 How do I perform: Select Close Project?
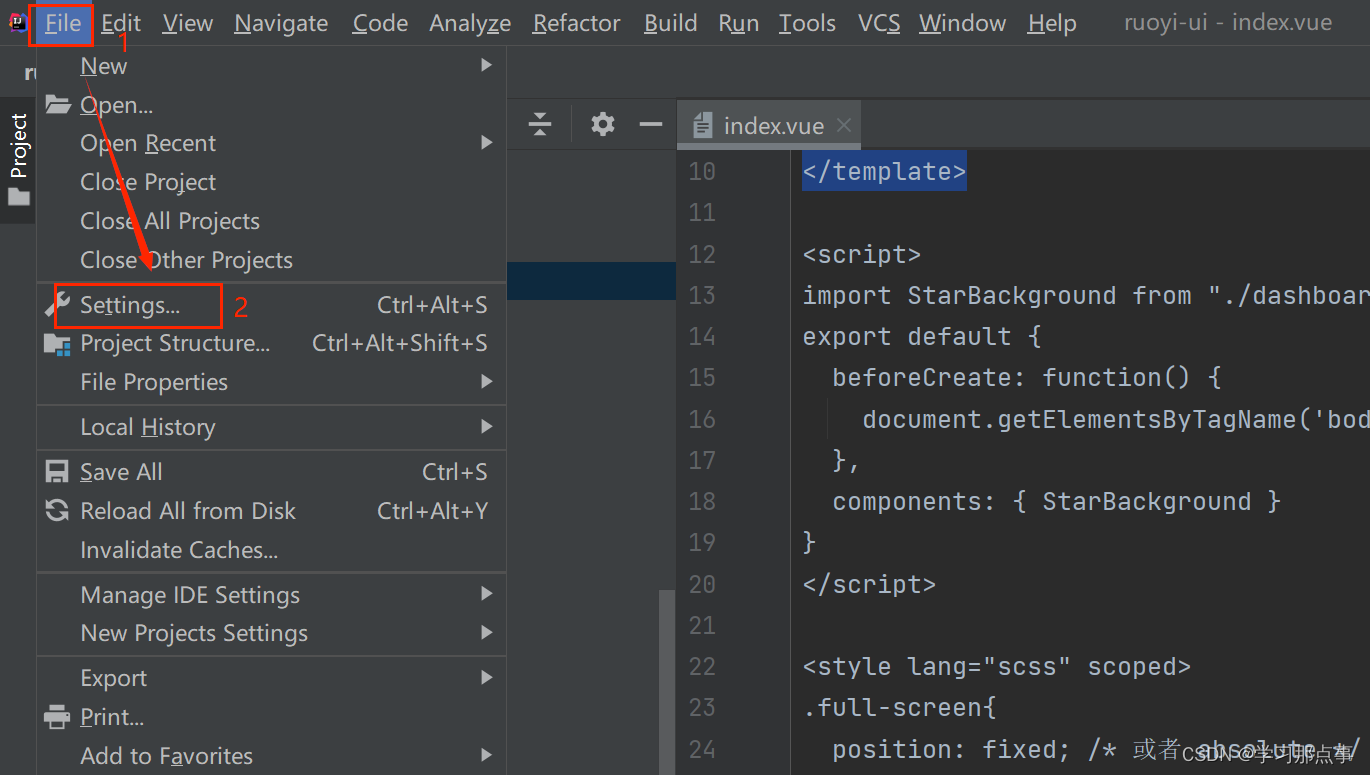[271, 182]
